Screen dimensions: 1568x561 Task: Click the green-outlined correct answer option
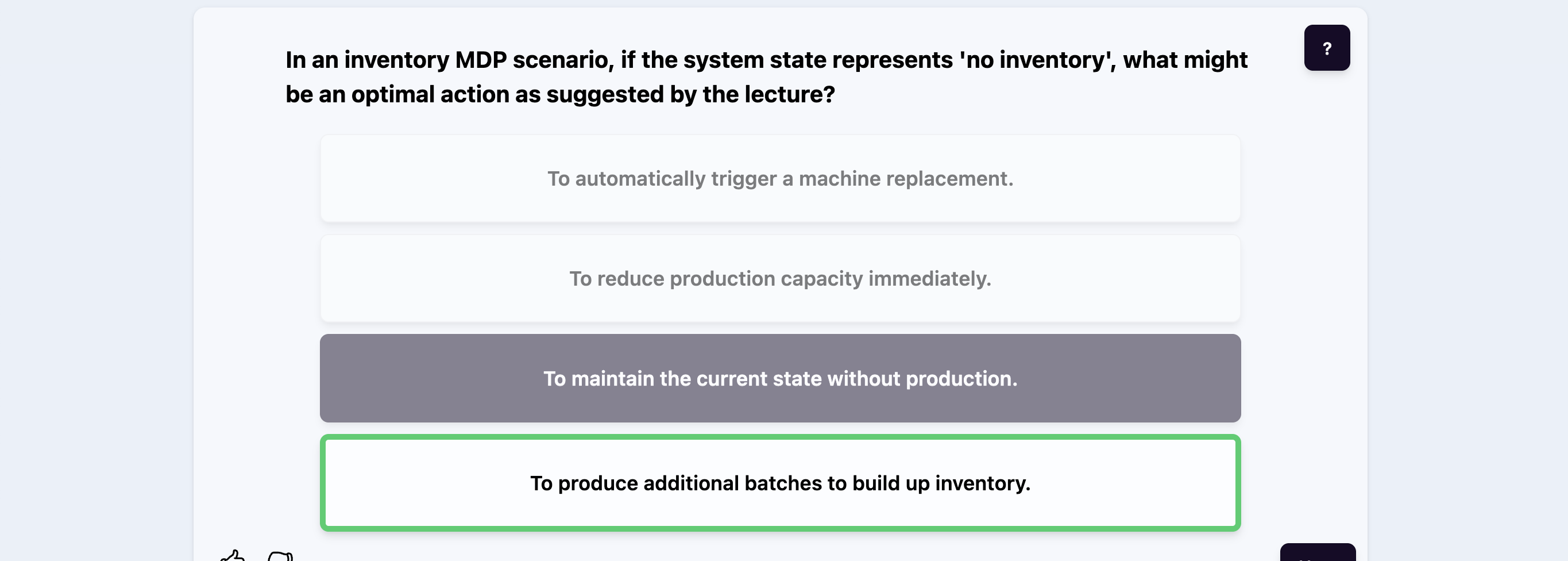[x=780, y=483]
